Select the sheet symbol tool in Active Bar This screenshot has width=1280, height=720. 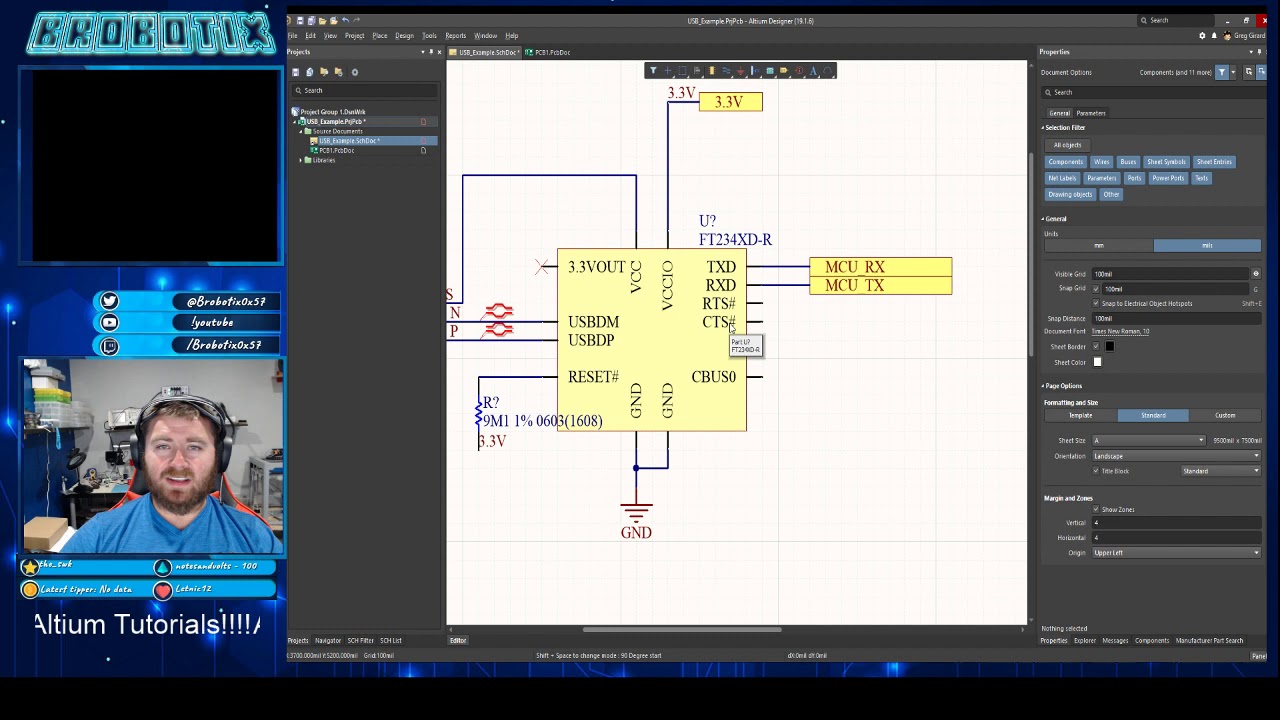770,70
